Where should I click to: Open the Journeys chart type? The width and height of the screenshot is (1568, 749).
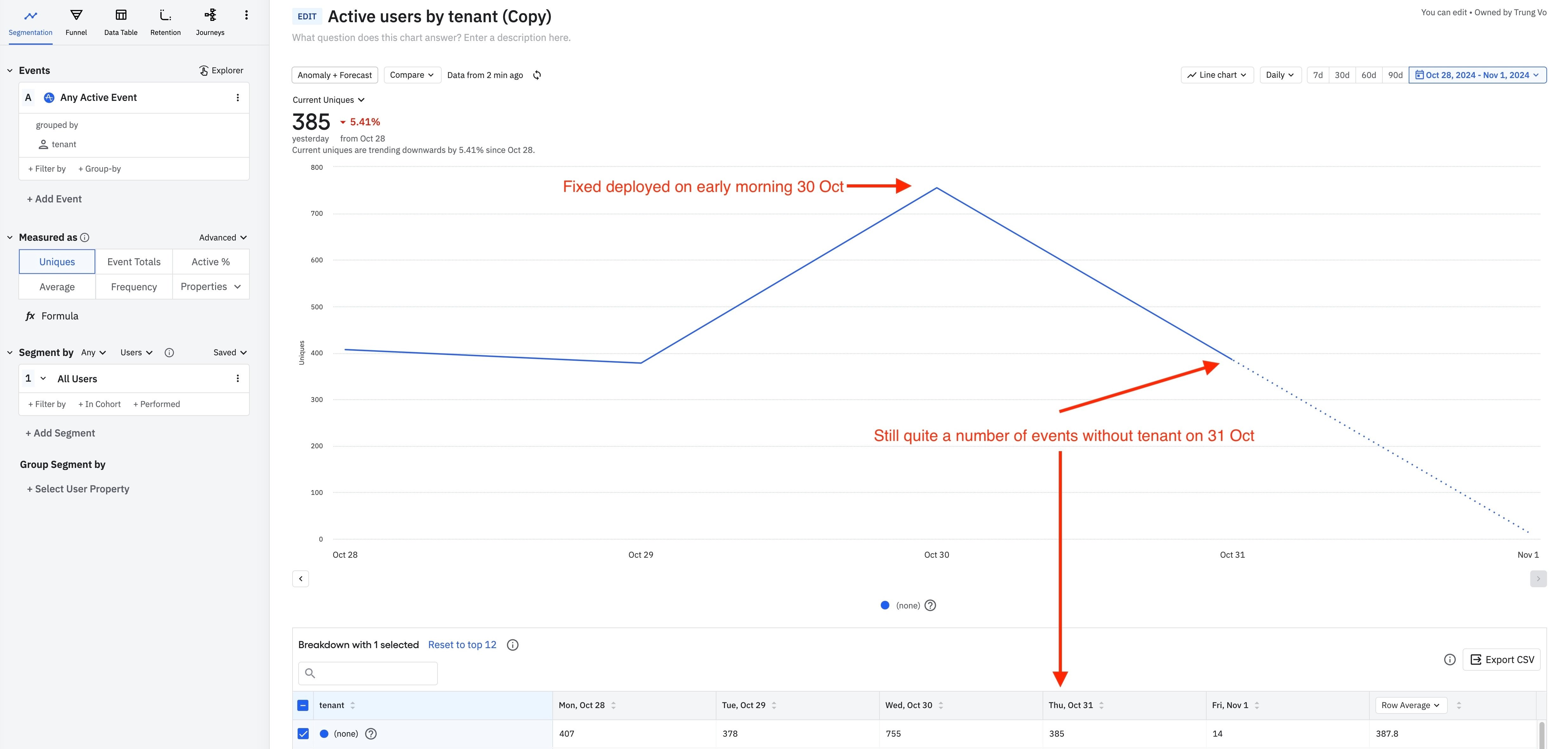(x=210, y=23)
